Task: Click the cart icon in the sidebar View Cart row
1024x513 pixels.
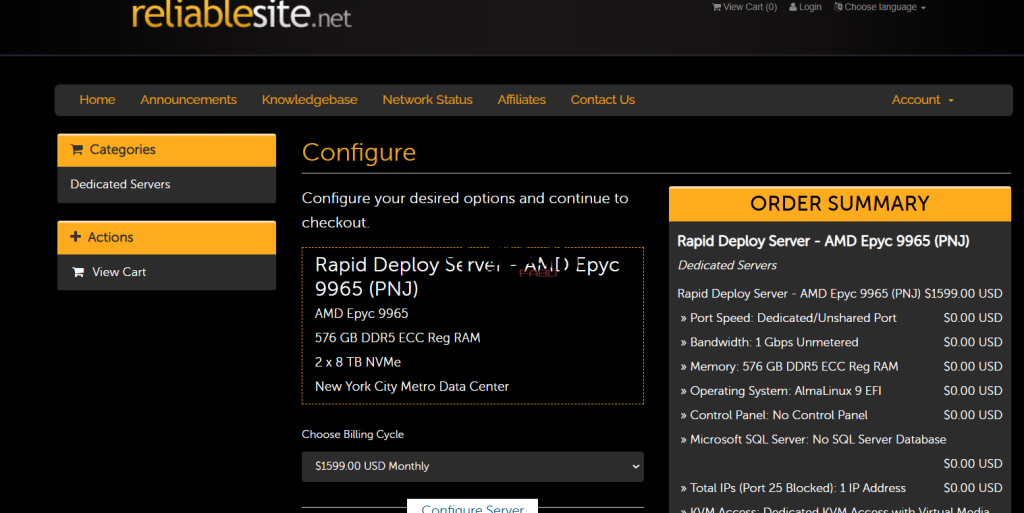Action: [x=78, y=272]
